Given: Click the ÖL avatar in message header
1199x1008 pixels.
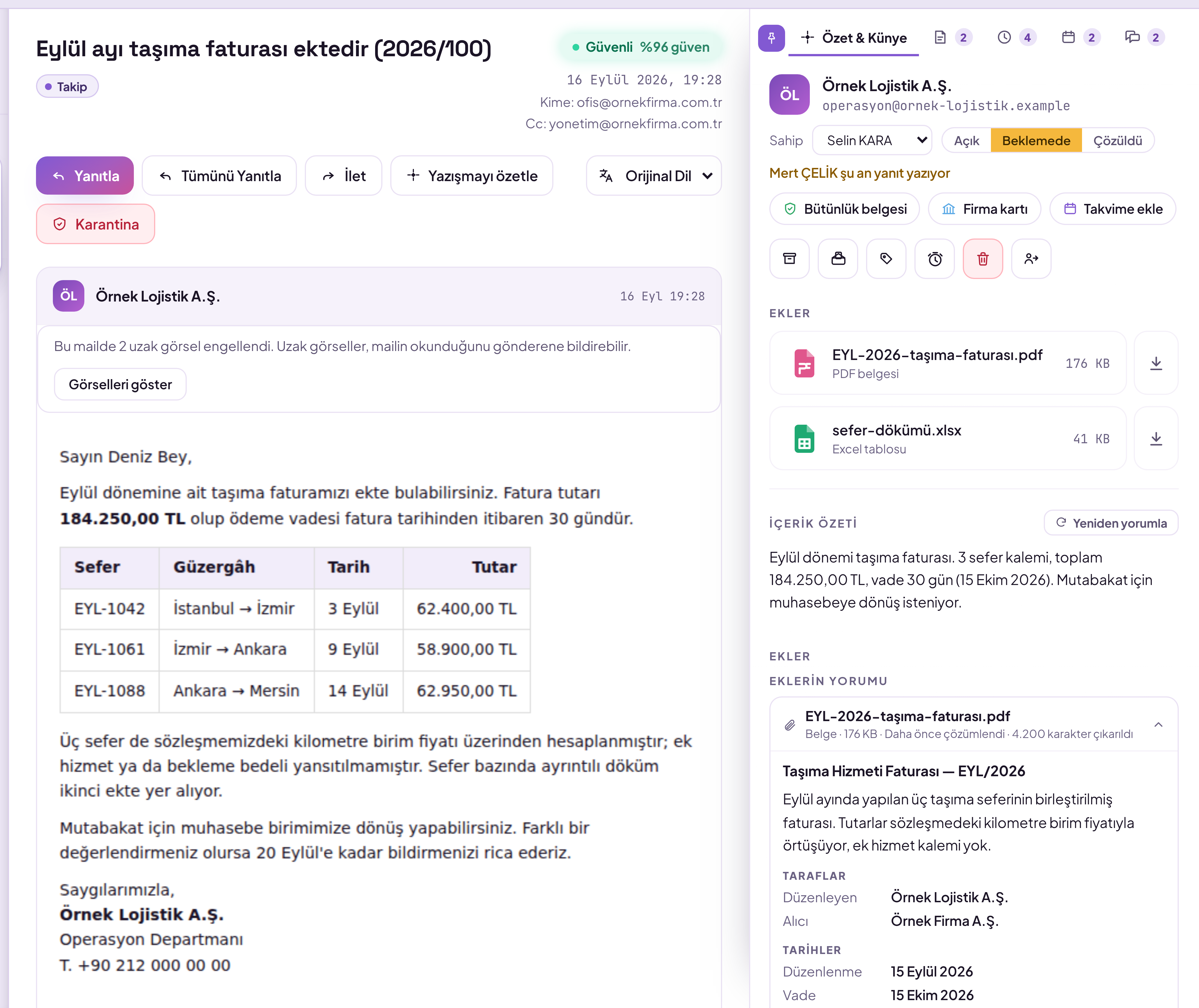Looking at the screenshot, I should click(69, 296).
